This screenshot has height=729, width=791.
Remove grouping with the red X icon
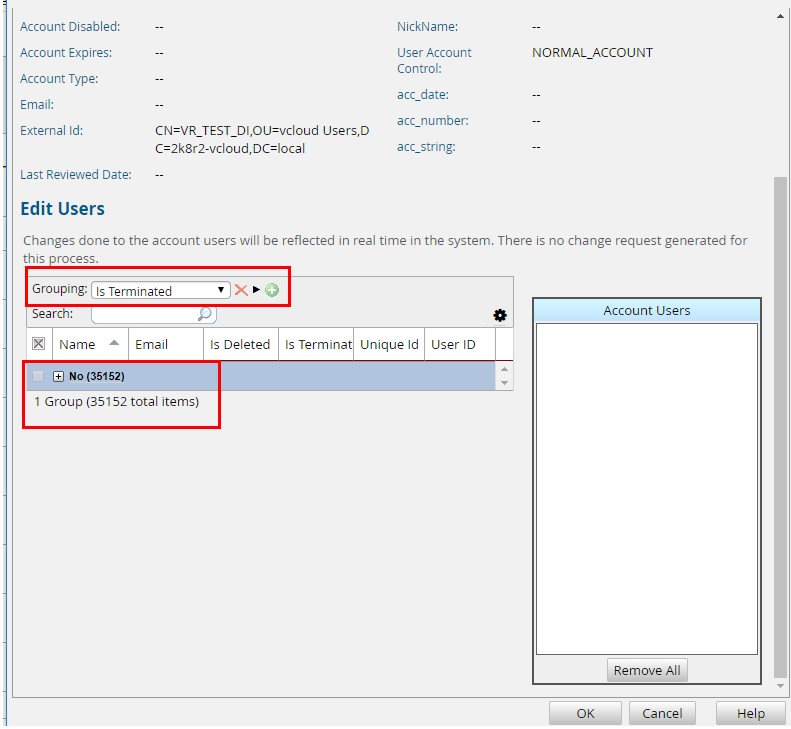pos(240,290)
